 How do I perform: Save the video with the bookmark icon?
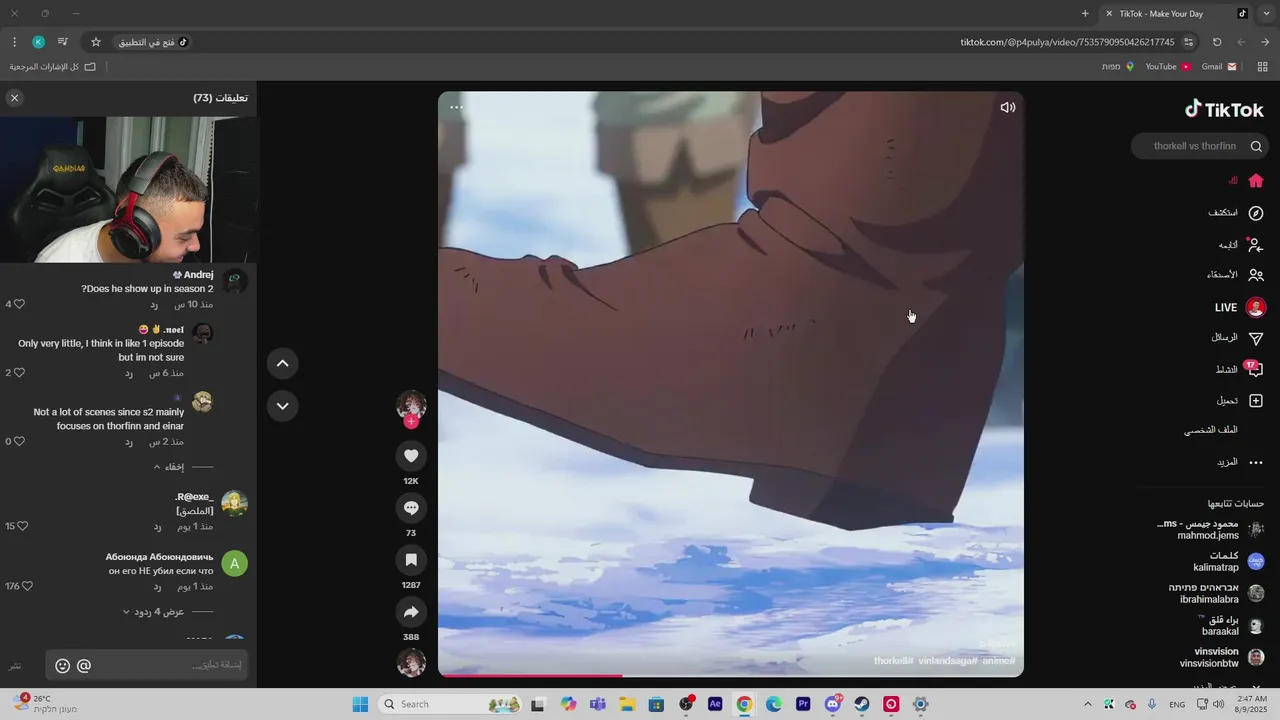pos(411,560)
